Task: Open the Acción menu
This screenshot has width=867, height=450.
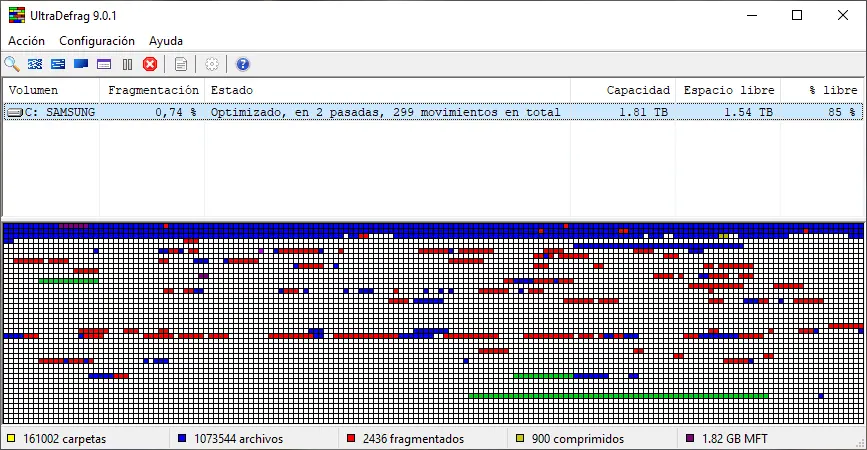Action: (27, 41)
